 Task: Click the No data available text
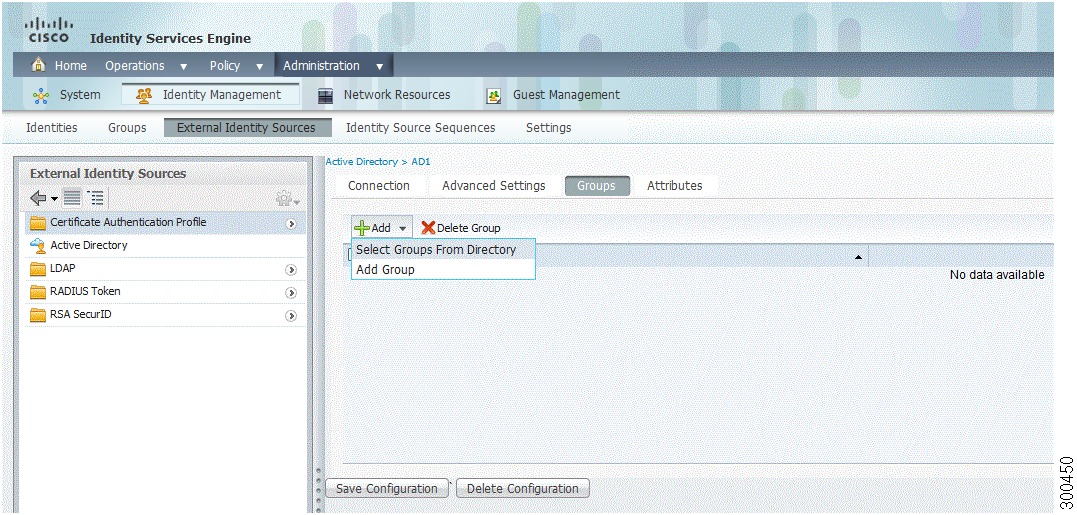click(x=997, y=275)
